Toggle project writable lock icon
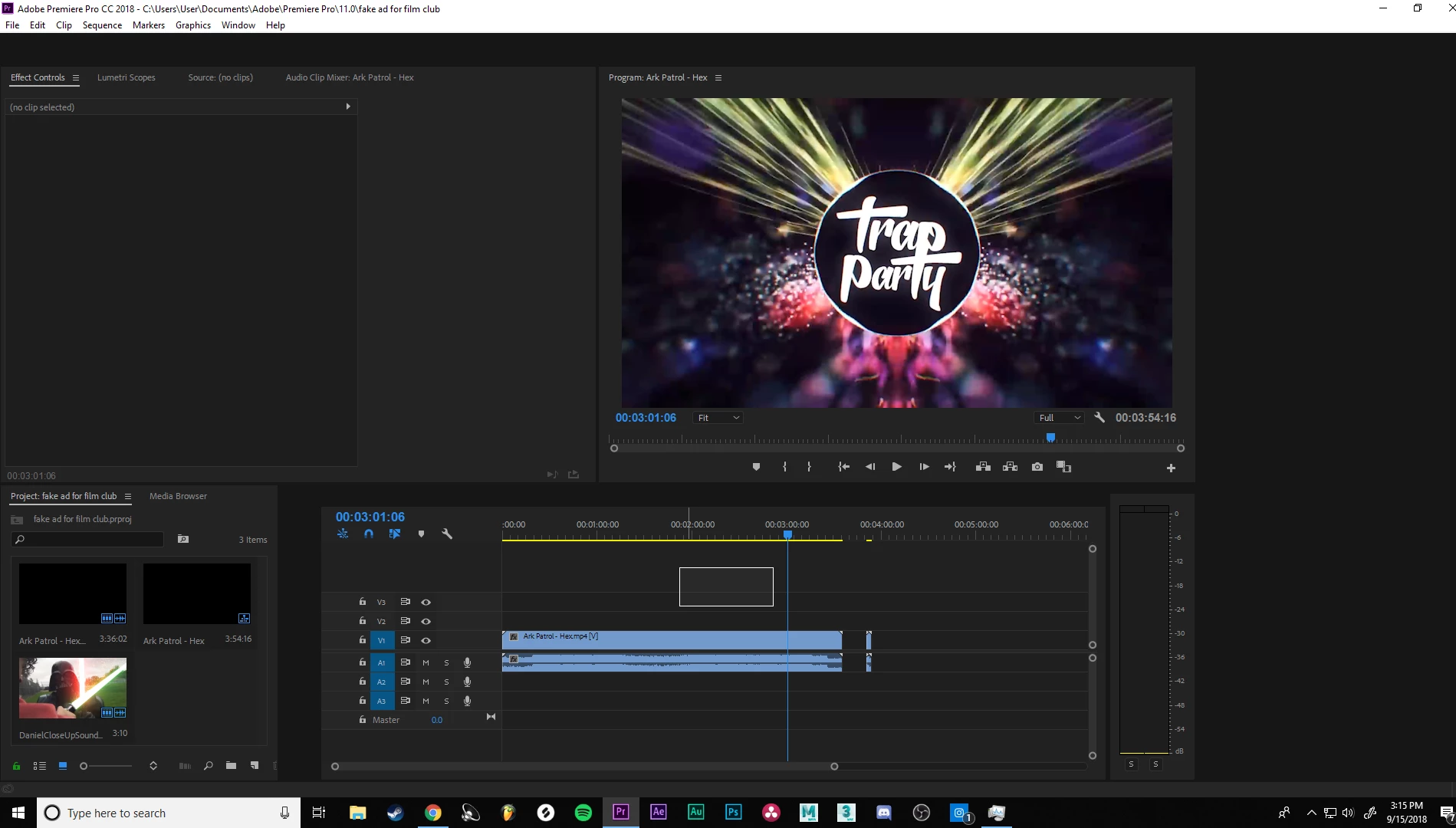1456x828 pixels. click(16, 766)
